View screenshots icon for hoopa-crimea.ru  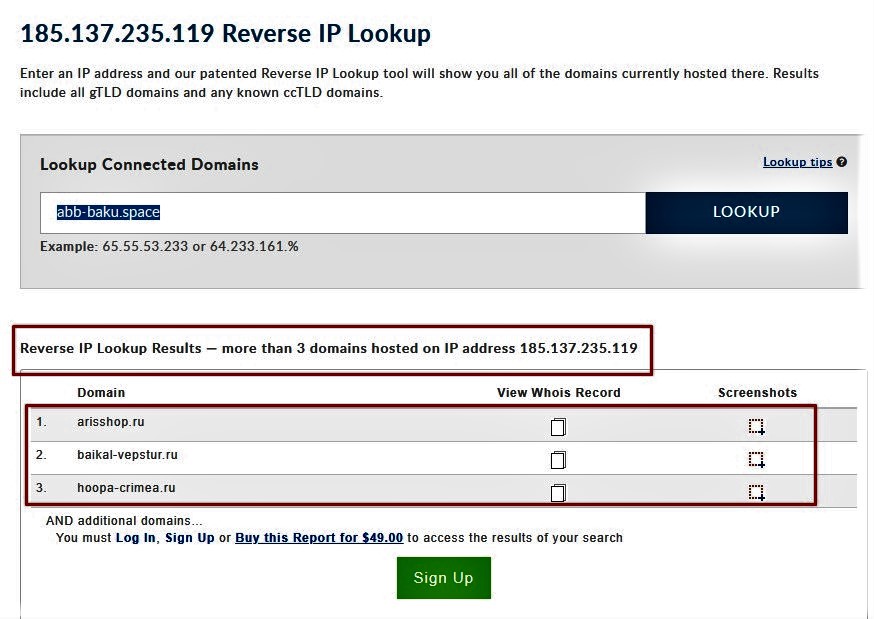tap(756, 492)
